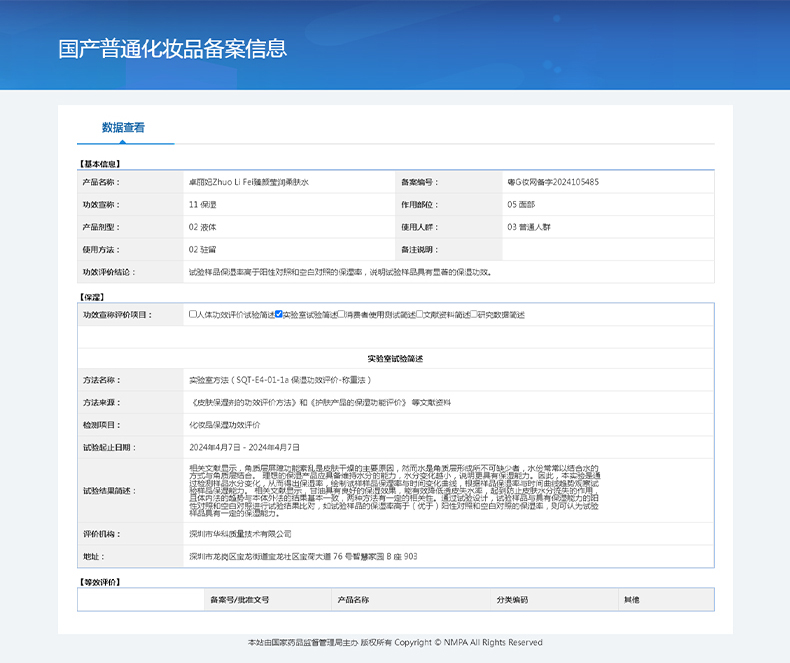Click the date range 2024年4月7日 - 2024年4月7日
This screenshot has height=663, width=790.
click(x=244, y=447)
